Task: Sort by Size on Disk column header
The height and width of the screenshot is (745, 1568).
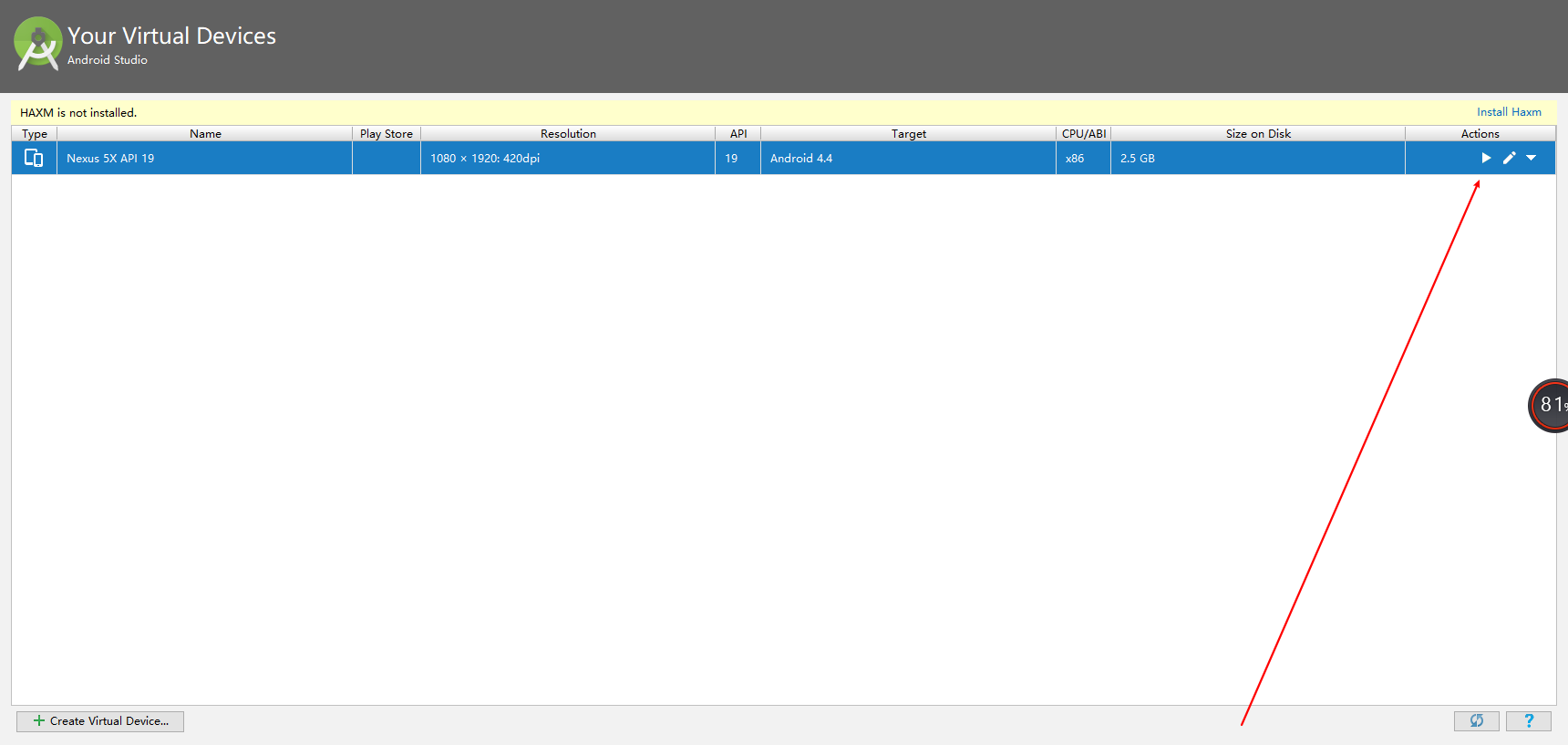Action: [x=1258, y=133]
